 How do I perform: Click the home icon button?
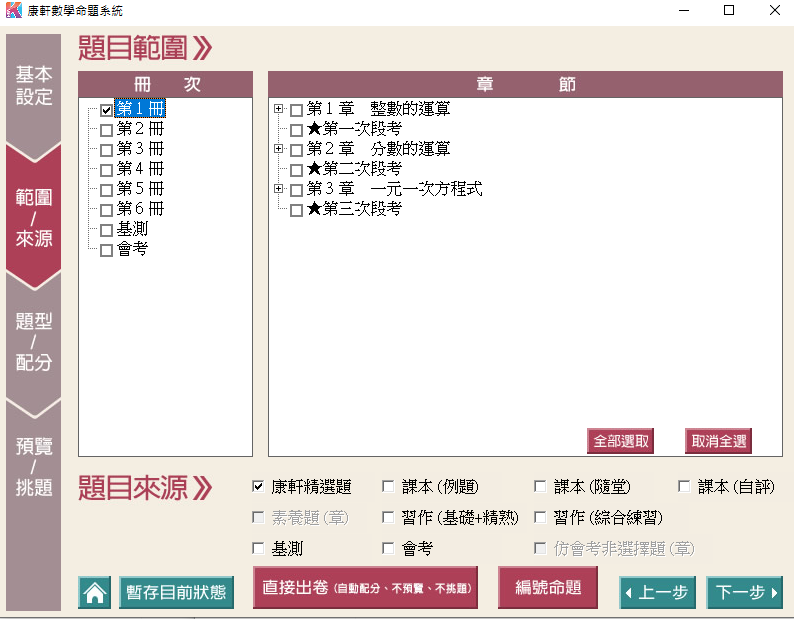point(95,592)
